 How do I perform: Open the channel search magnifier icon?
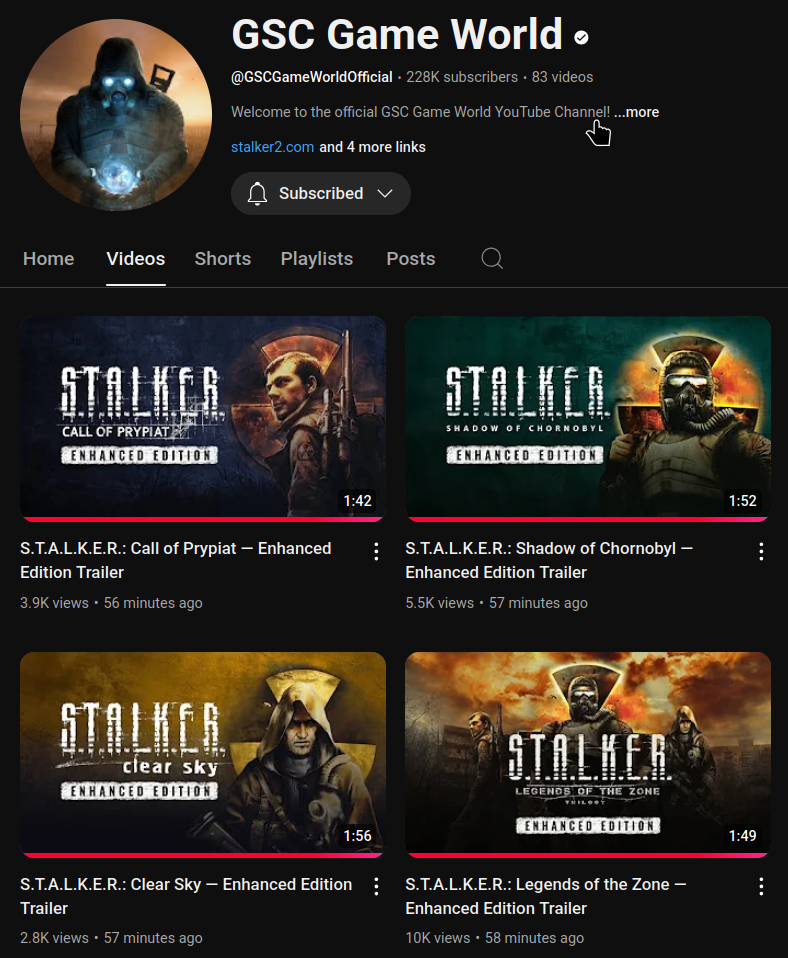click(492, 258)
